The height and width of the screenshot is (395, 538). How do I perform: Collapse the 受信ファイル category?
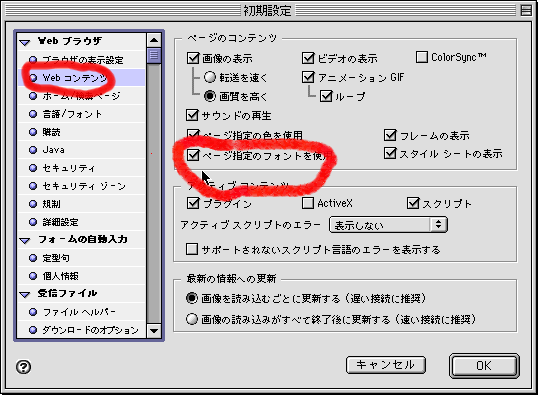[x=25, y=294]
